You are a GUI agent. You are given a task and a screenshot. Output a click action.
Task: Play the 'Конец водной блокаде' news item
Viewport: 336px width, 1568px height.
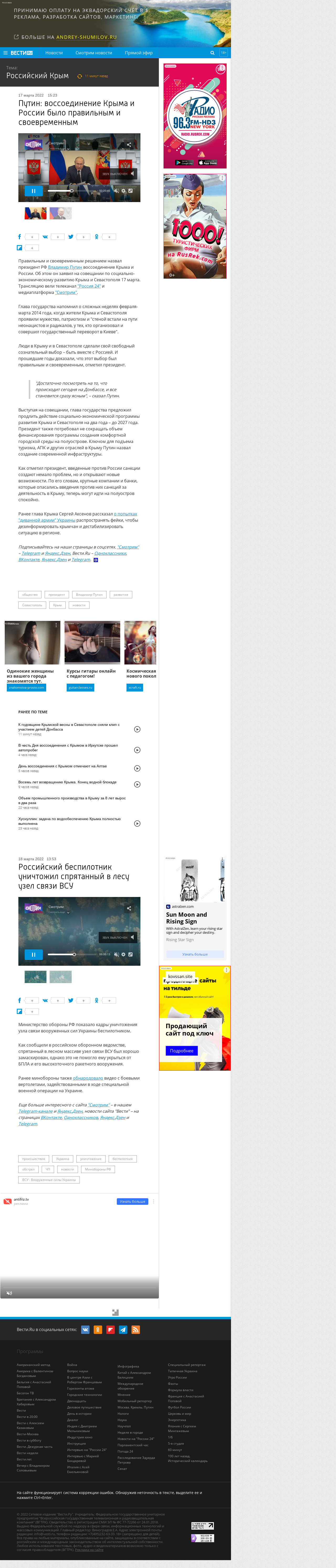tap(137, 785)
